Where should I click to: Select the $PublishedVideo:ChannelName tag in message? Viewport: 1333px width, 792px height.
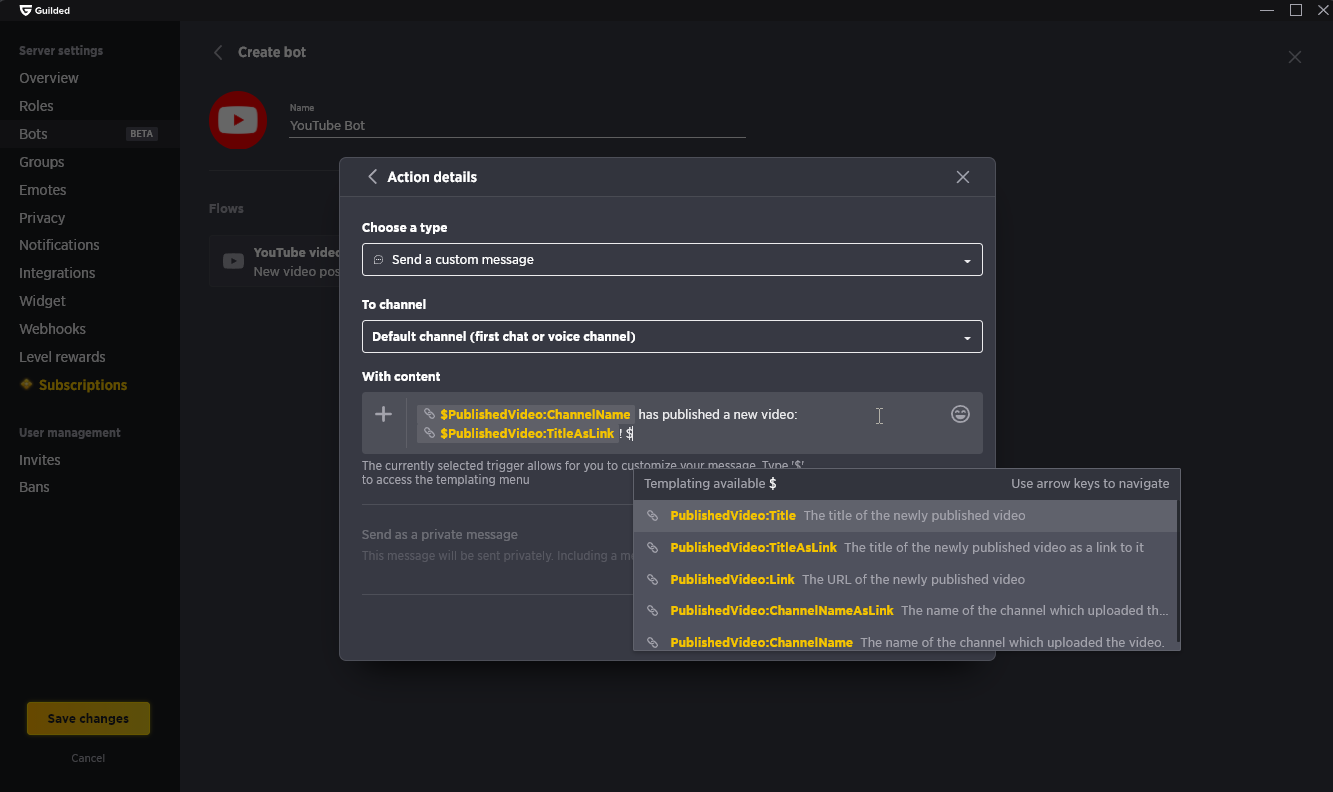pos(526,414)
